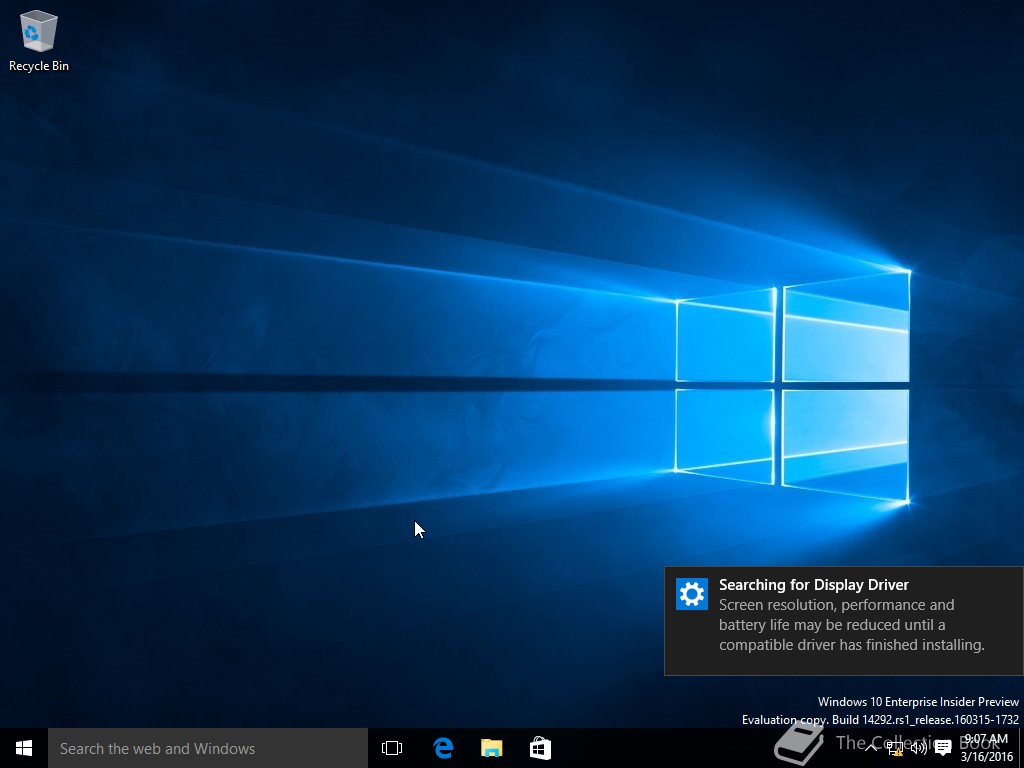Click the Searching for Display Driver title
Screen dimensions: 1024x768
(814, 584)
